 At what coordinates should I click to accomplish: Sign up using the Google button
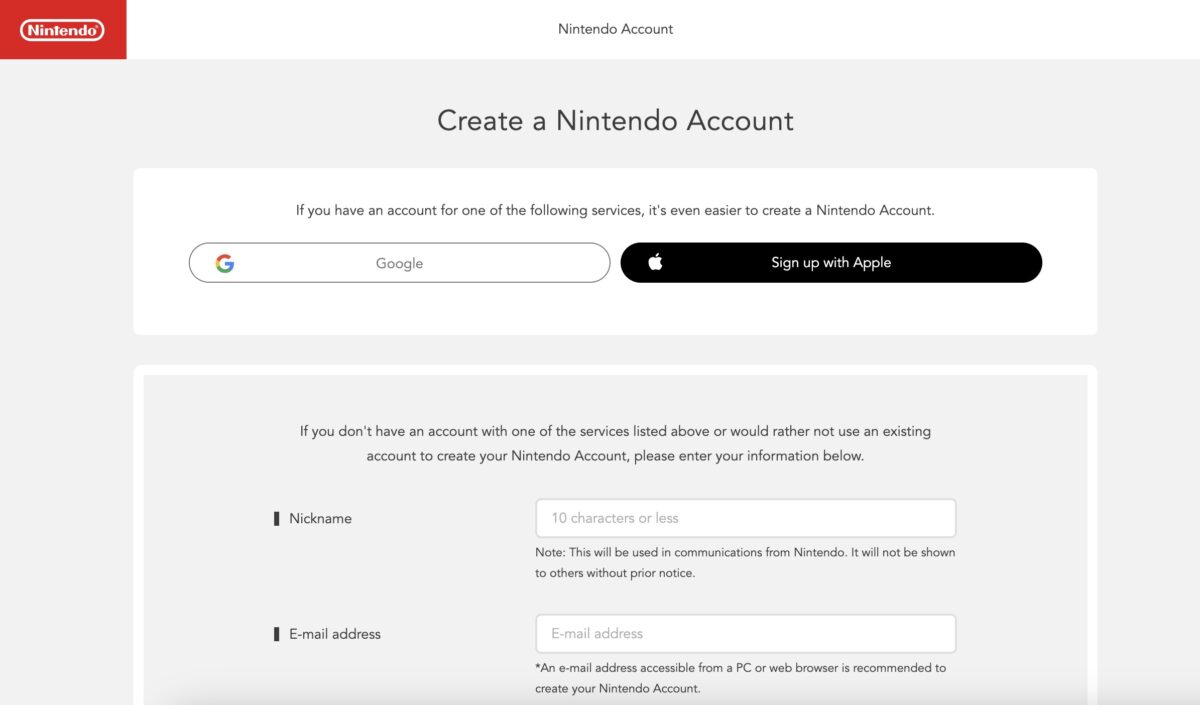click(x=399, y=263)
